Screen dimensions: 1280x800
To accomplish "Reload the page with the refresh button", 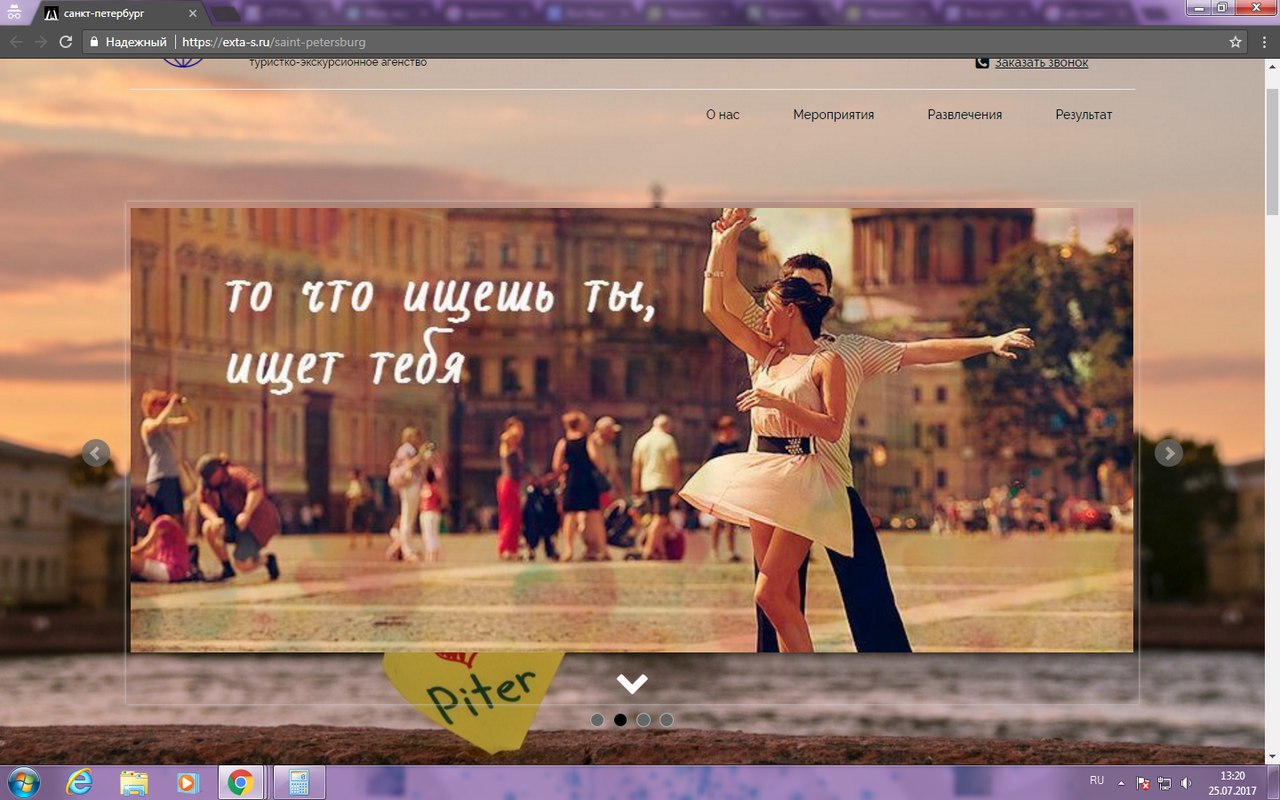I will (66, 42).
